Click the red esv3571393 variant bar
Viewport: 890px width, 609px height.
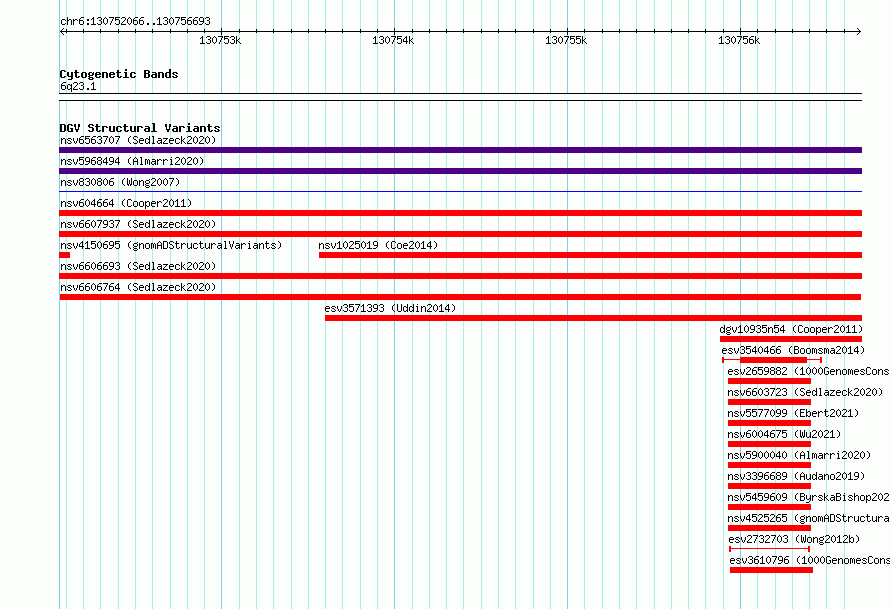coord(593,318)
